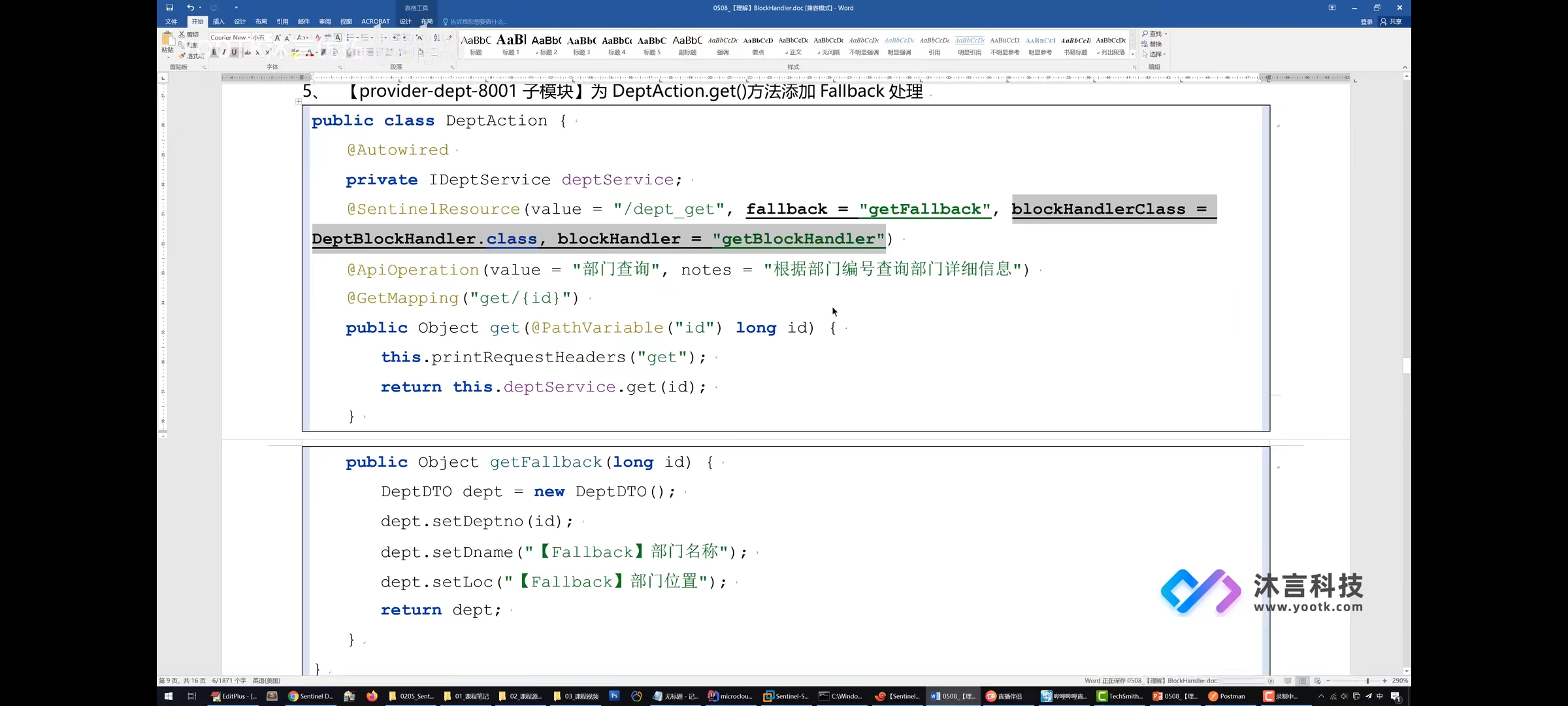Apply the 正文 style
Viewport: 1568px width, 706px height.
(793, 44)
